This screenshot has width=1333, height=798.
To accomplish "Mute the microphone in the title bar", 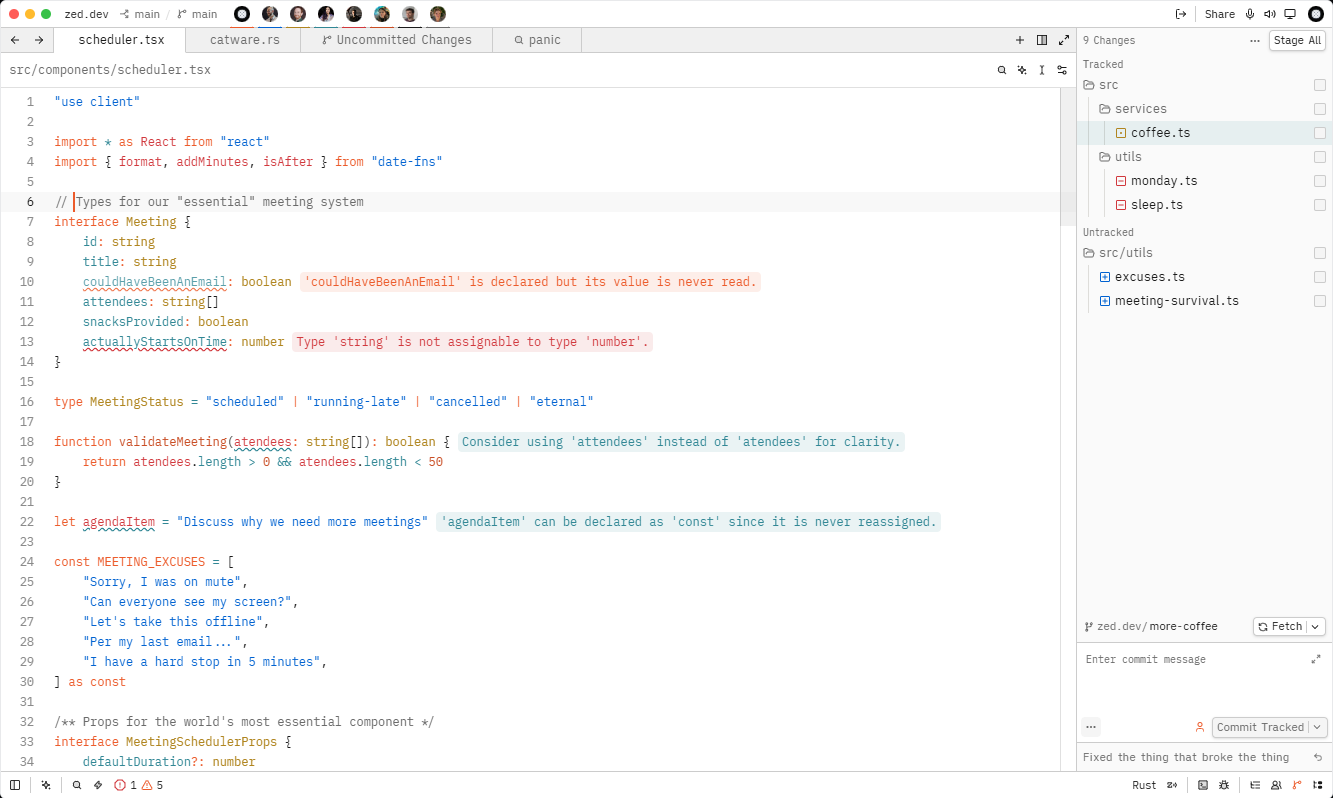I will (1249, 14).
